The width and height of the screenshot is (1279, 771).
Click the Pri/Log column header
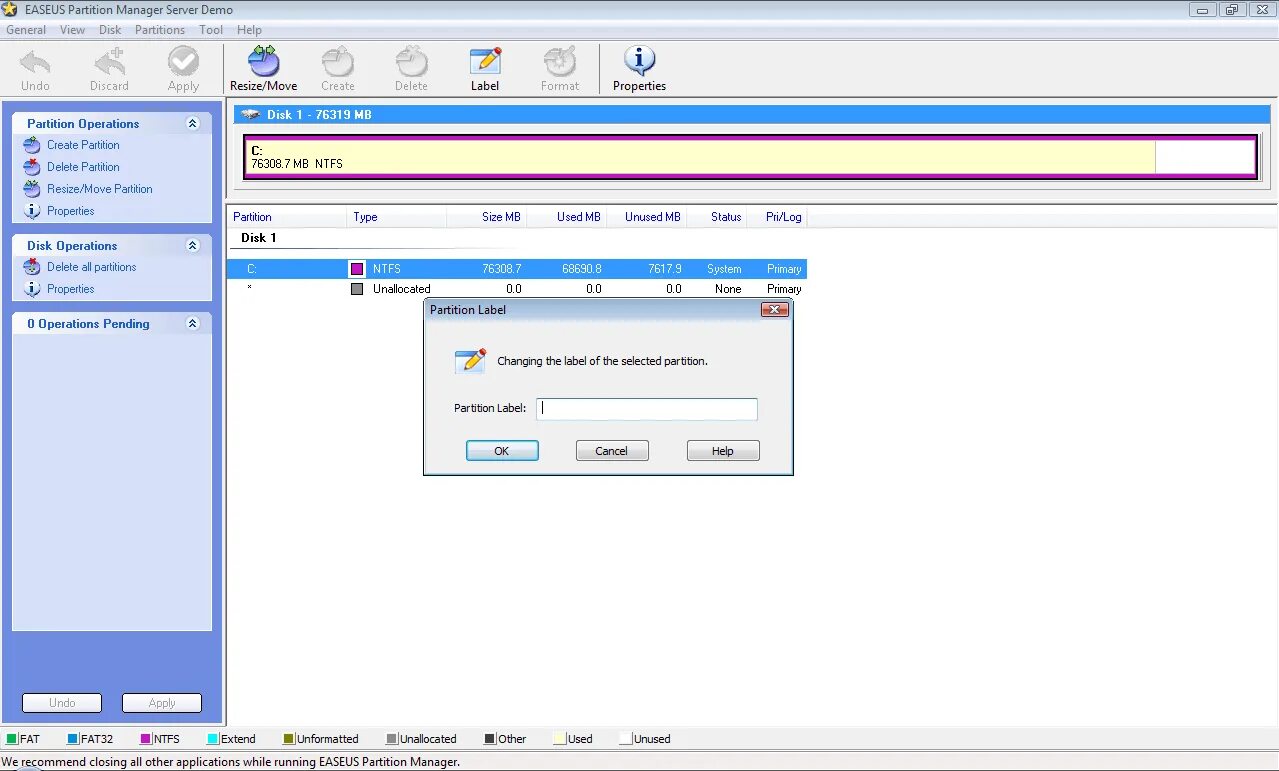pos(777,217)
